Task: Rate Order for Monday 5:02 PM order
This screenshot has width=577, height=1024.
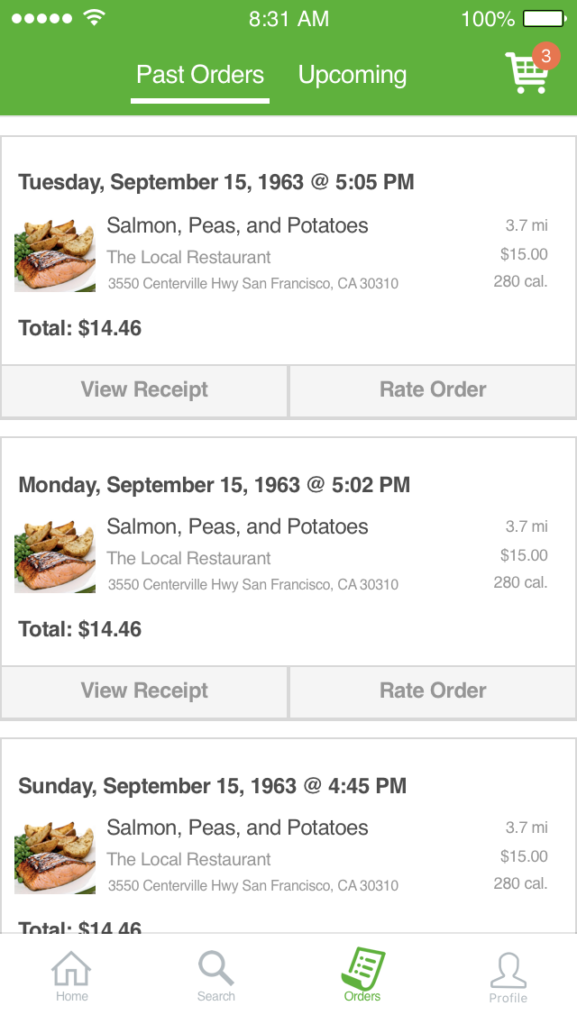Action: pyautogui.click(x=433, y=691)
